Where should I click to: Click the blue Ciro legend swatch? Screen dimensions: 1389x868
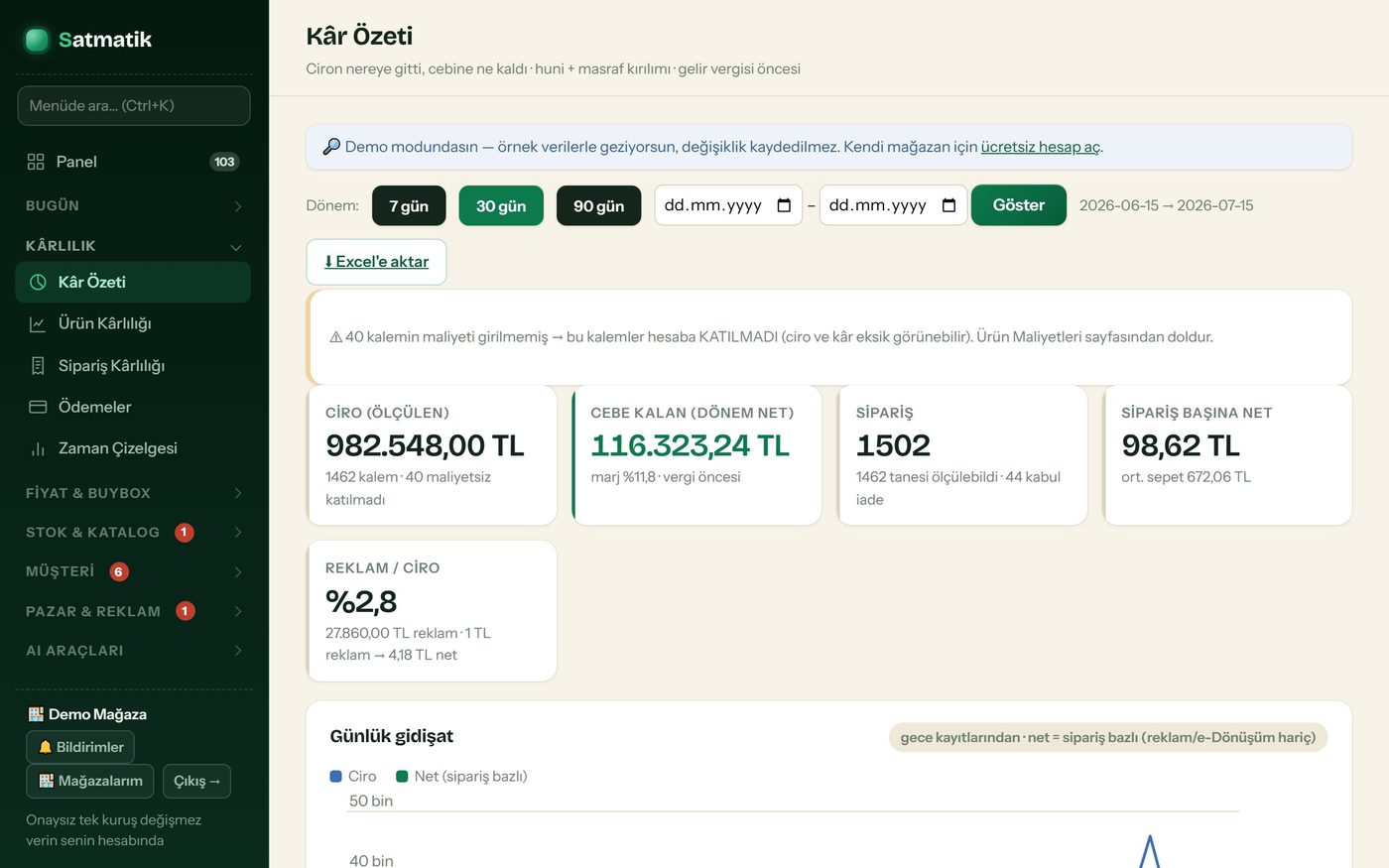coord(335,777)
